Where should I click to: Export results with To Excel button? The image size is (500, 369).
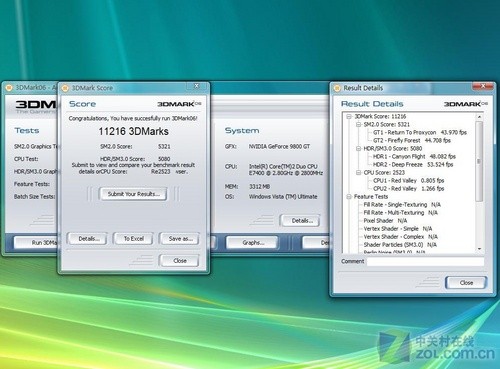[133, 239]
